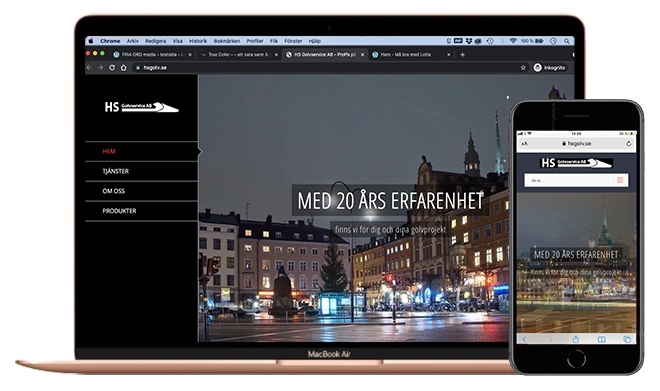Click the Time Machine icon in menu bar
This screenshot has width=660, height=391.
tap(490, 41)
